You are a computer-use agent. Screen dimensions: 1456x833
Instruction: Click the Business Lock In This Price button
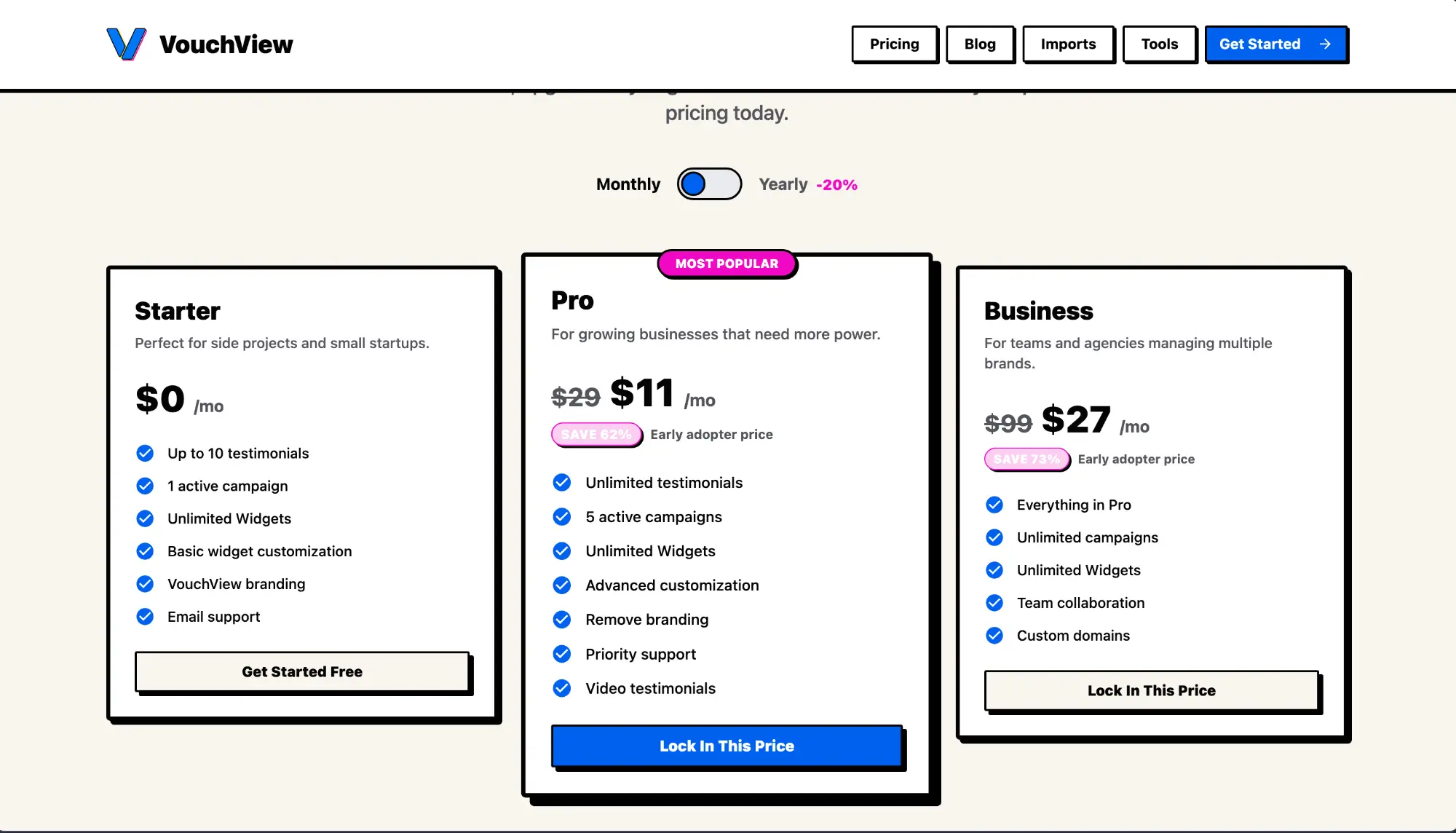(x=1151, y=690)
